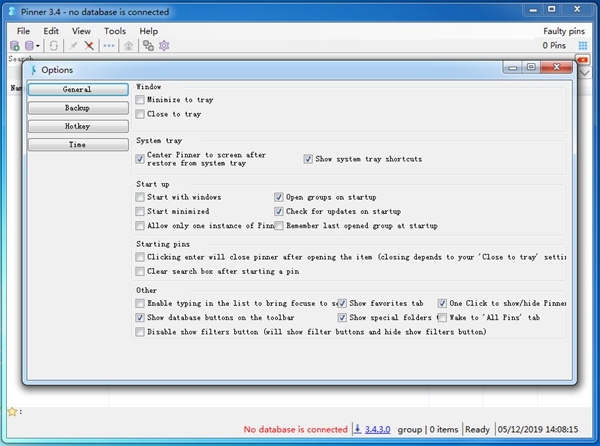The width and height of the screenshot is (600, 446).
Task: Select the Hotkey options page
Action: tap(78, 126)
